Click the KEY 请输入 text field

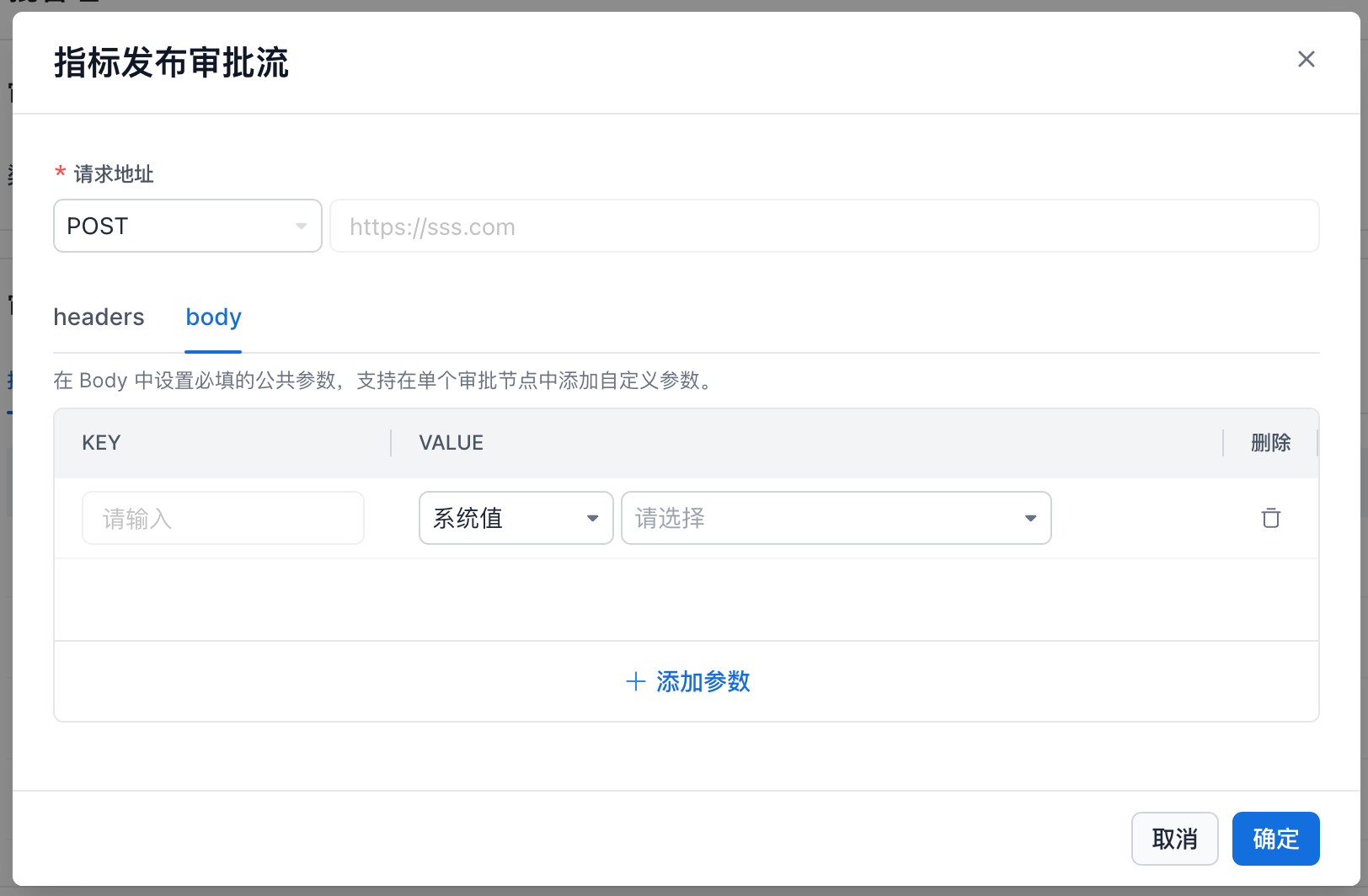tap(223, 518)
